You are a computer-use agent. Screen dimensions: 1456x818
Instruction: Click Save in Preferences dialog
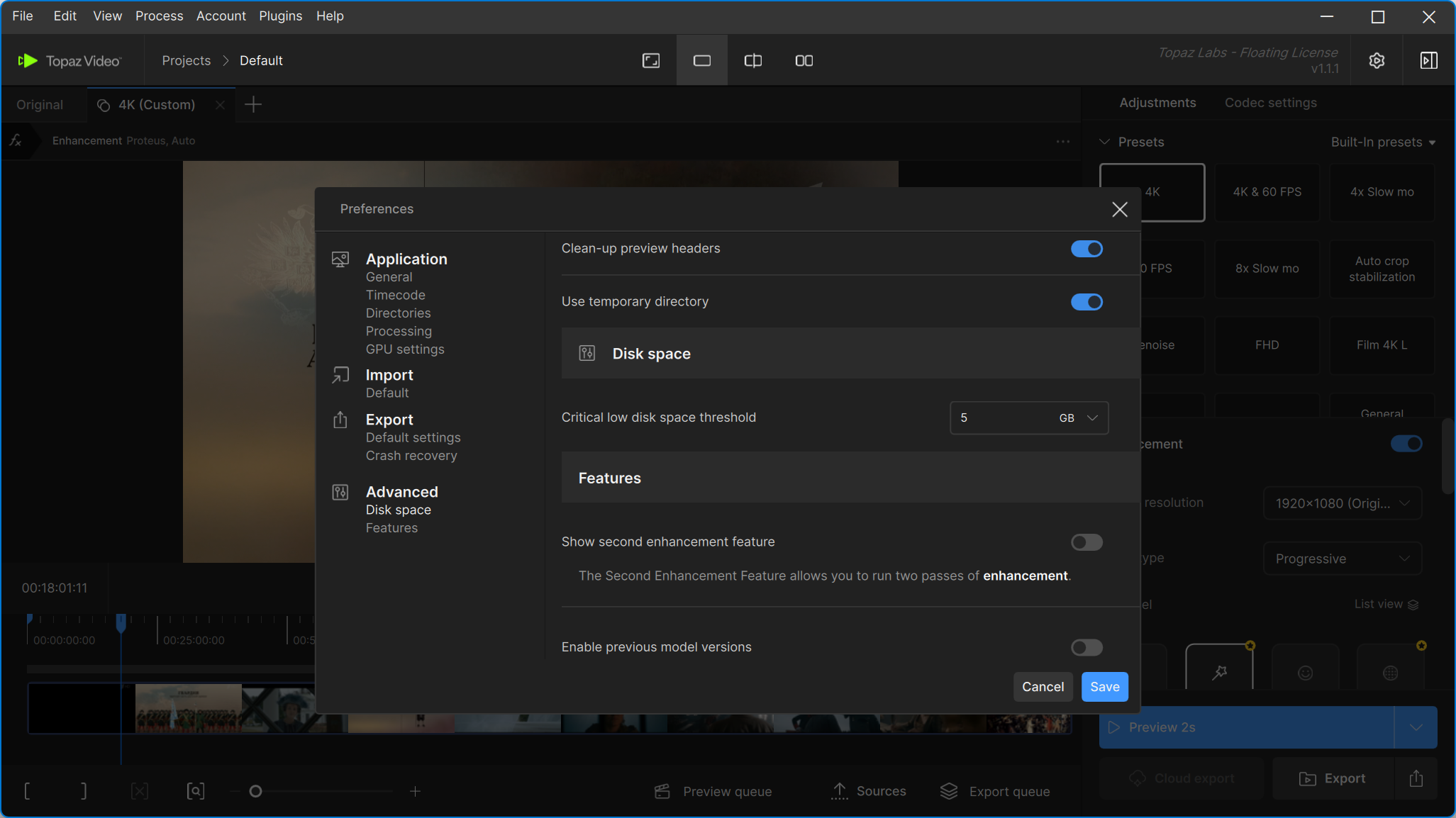coord(1104,687)
